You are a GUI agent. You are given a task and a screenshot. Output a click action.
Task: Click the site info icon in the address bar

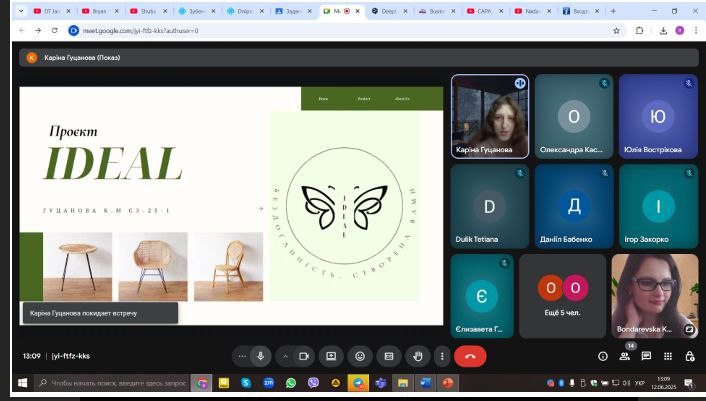click(73, 31)
